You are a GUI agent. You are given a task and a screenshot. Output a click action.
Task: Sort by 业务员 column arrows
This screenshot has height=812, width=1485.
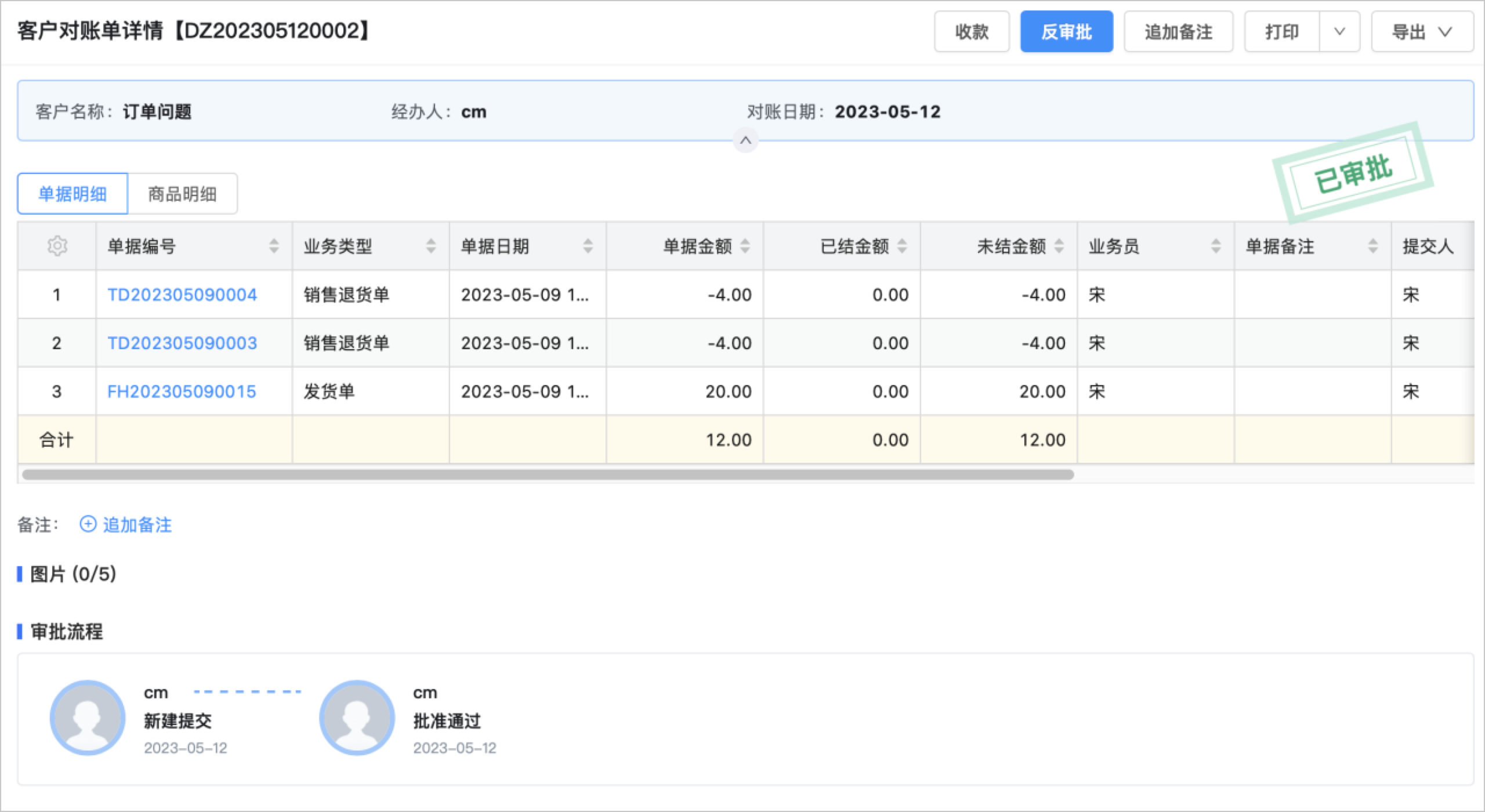coord(1216,246)
